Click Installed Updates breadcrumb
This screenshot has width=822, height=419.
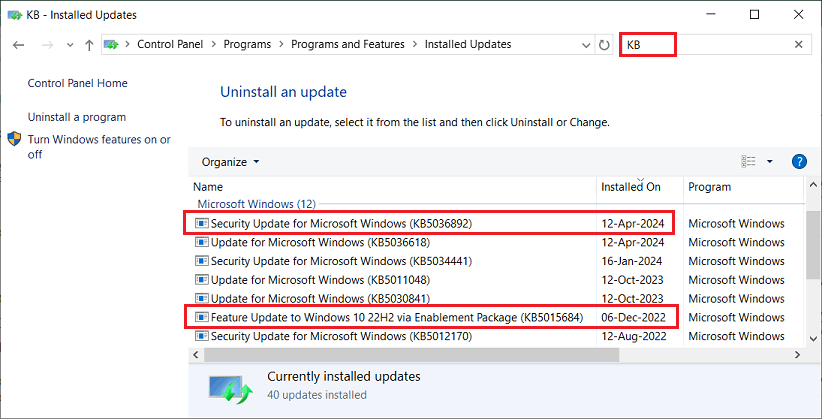pyautogui.click(x=468, y=45)
